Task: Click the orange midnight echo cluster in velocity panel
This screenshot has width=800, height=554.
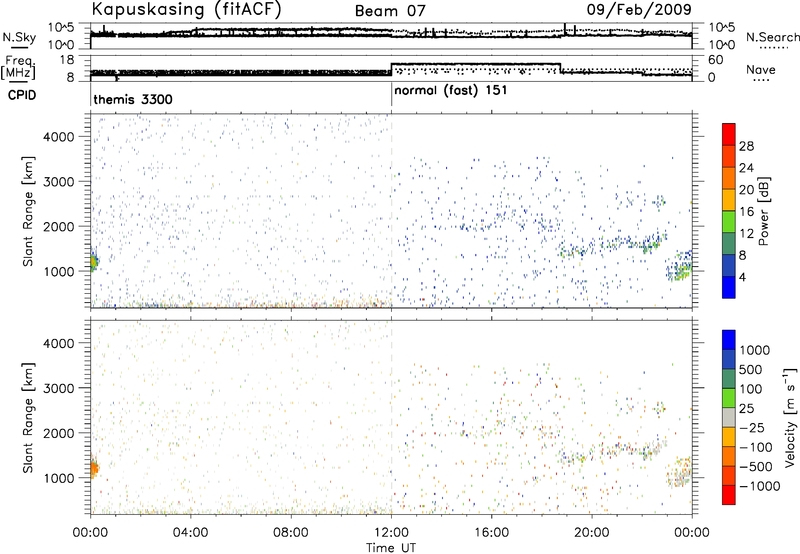Action: point(94,468)
